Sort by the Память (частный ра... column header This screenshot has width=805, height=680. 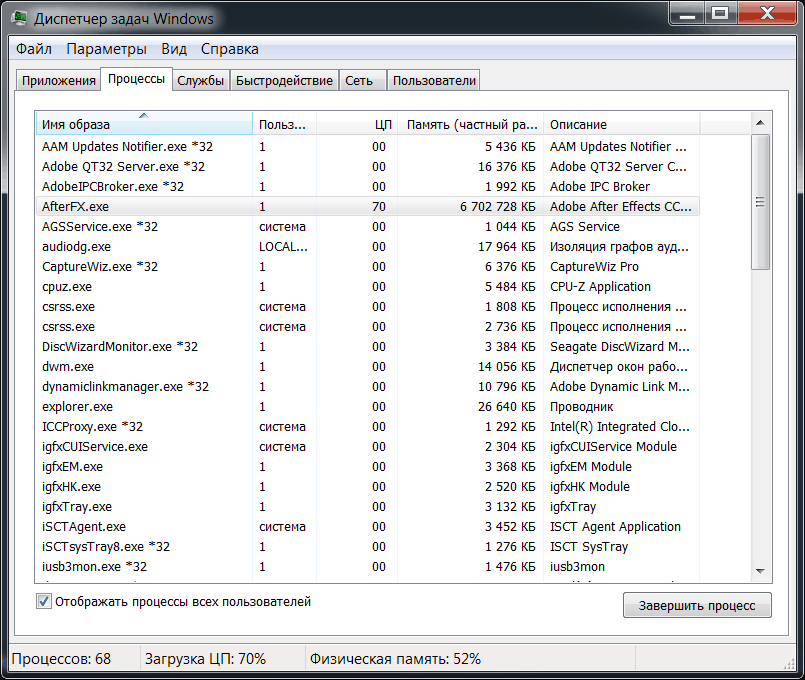[x=470, y=124]
